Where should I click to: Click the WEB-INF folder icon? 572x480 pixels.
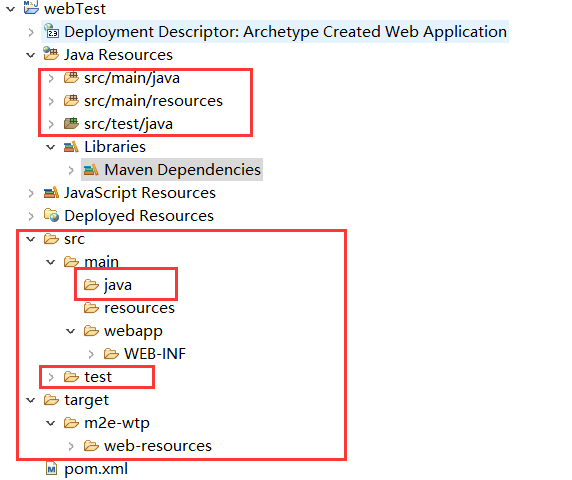pyautogui.click(x=111, y=353)
